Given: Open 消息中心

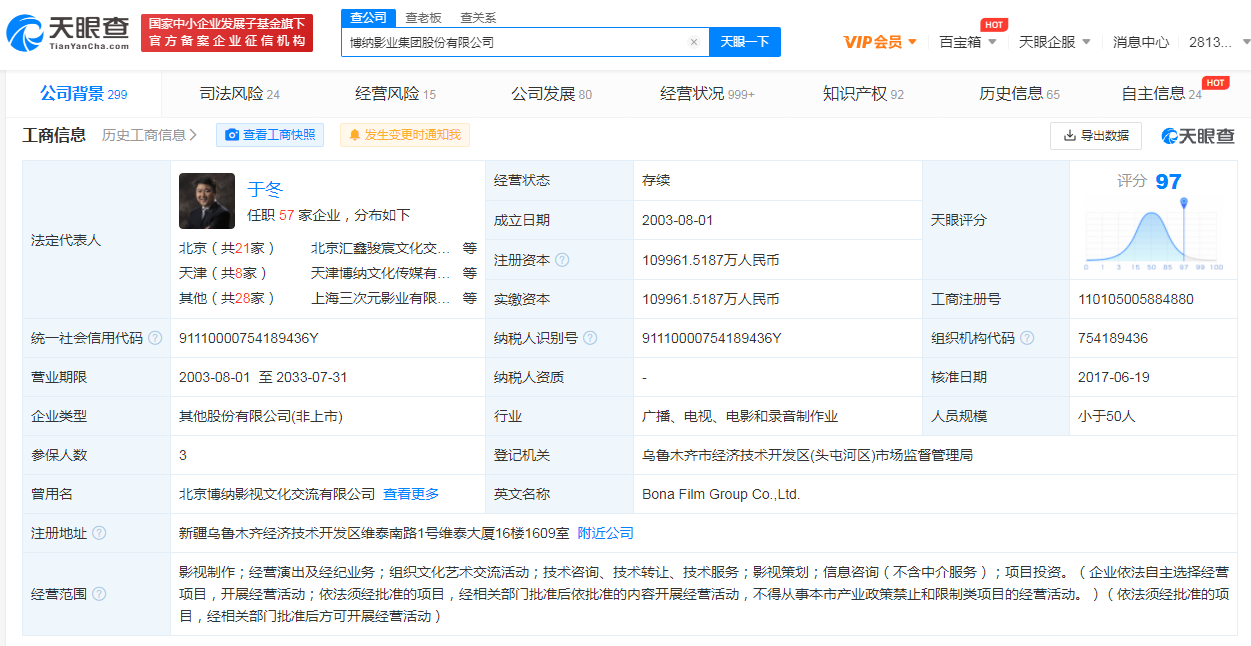Looking at the screenshot, I should tap(1141, 42).
